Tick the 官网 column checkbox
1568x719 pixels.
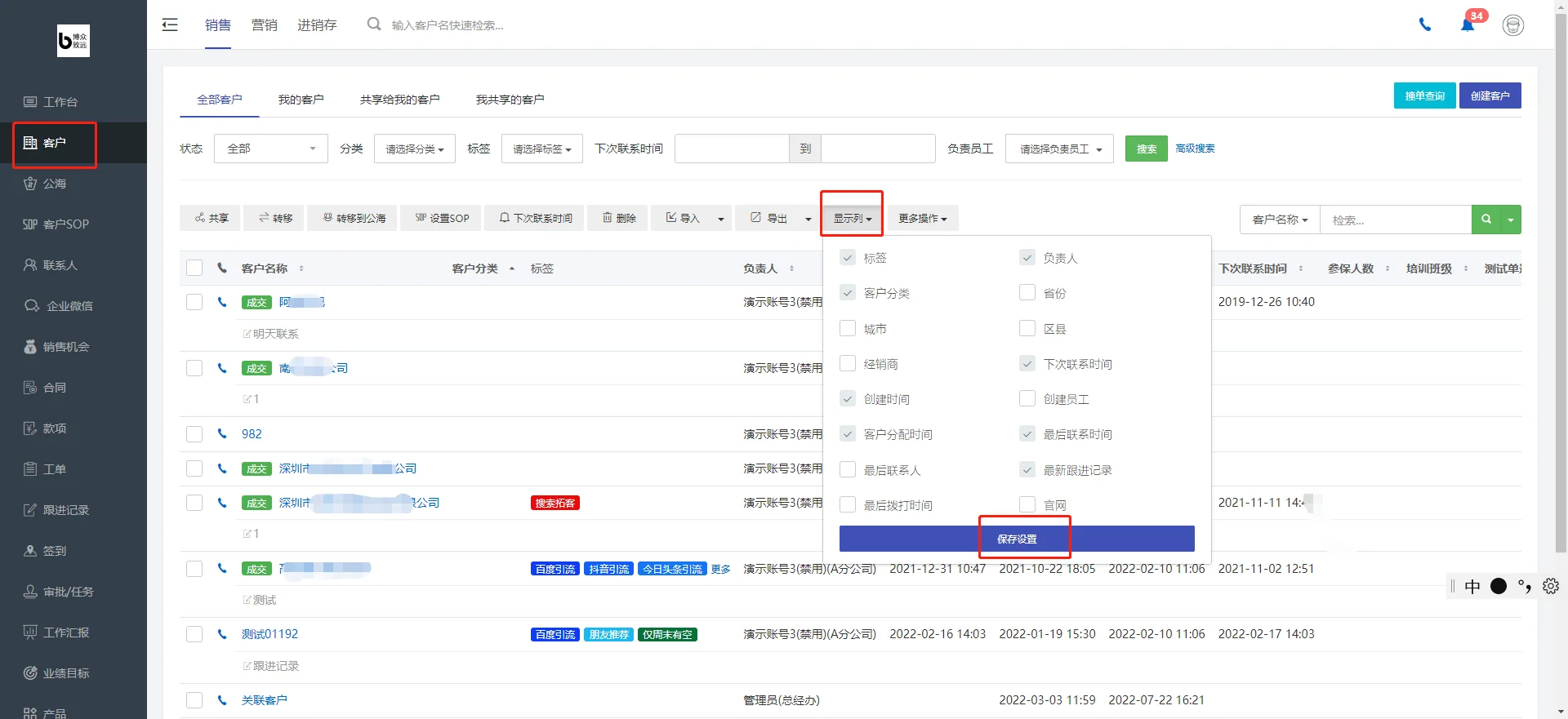tap(1027, 504)
